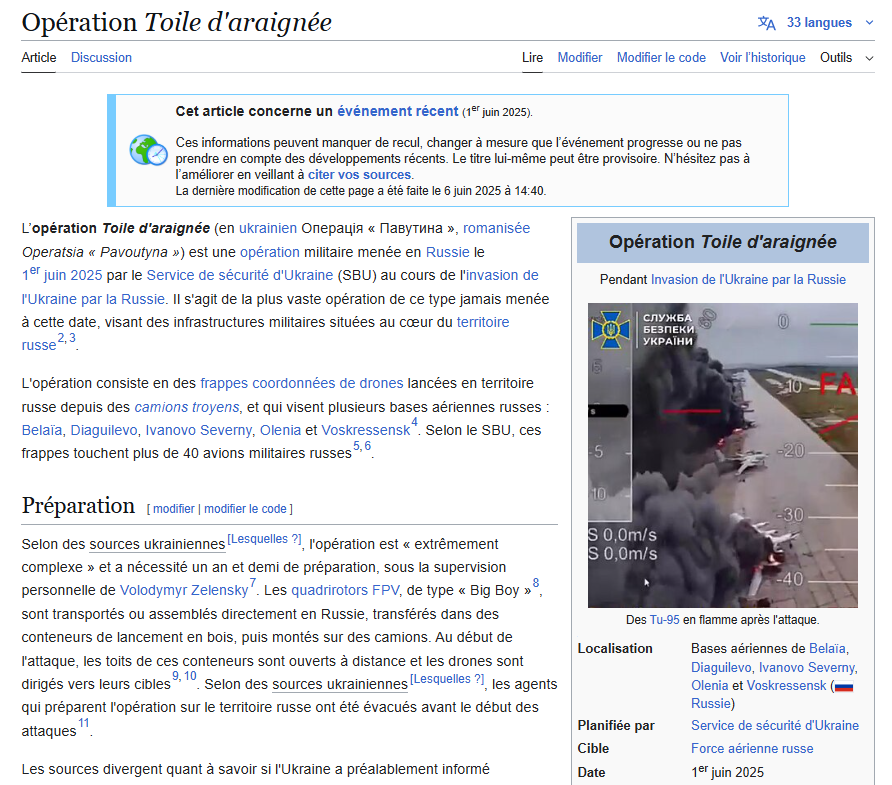892x785 pixels.
Task: Click the globe clock recent event icon
Action: coord(148,150)
